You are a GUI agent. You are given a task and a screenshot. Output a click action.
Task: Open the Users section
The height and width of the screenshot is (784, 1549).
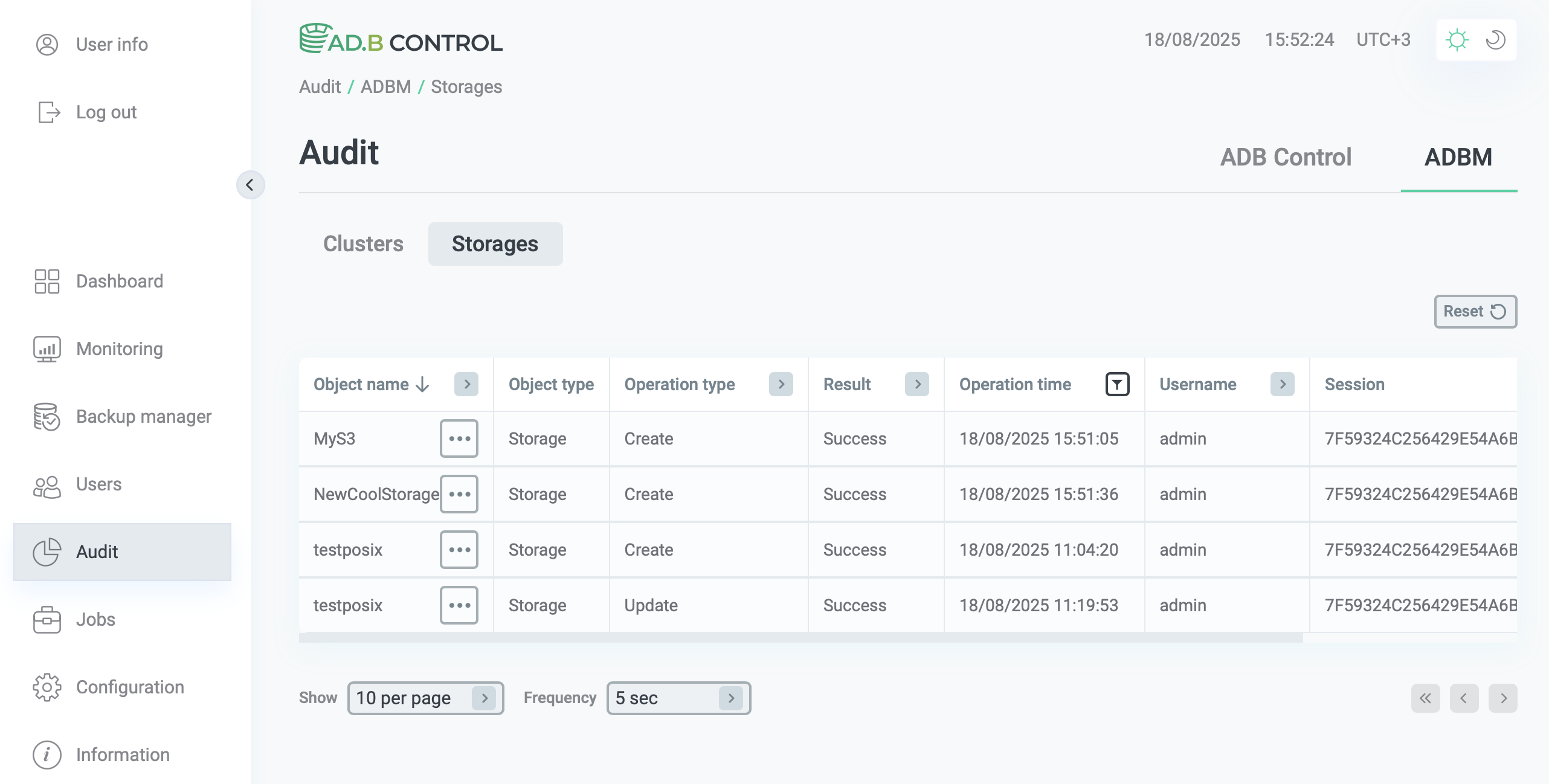click(x=98, y=484)
